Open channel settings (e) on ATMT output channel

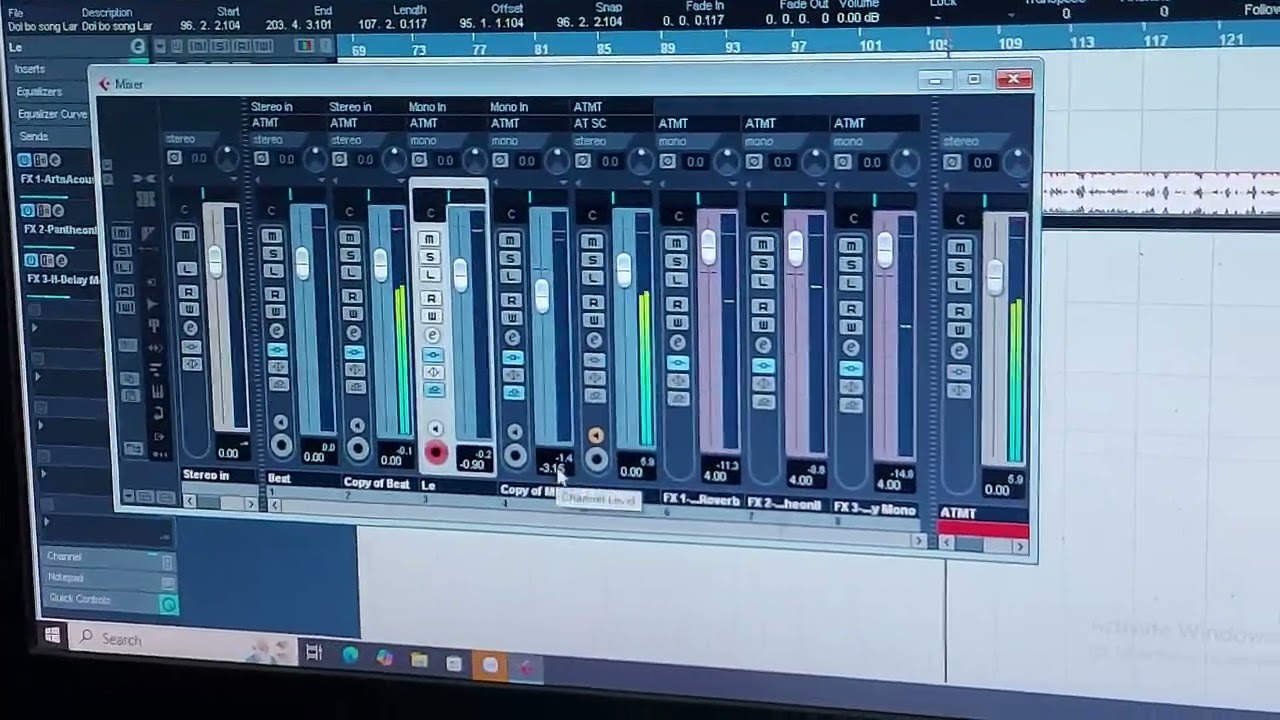[960, 350]
